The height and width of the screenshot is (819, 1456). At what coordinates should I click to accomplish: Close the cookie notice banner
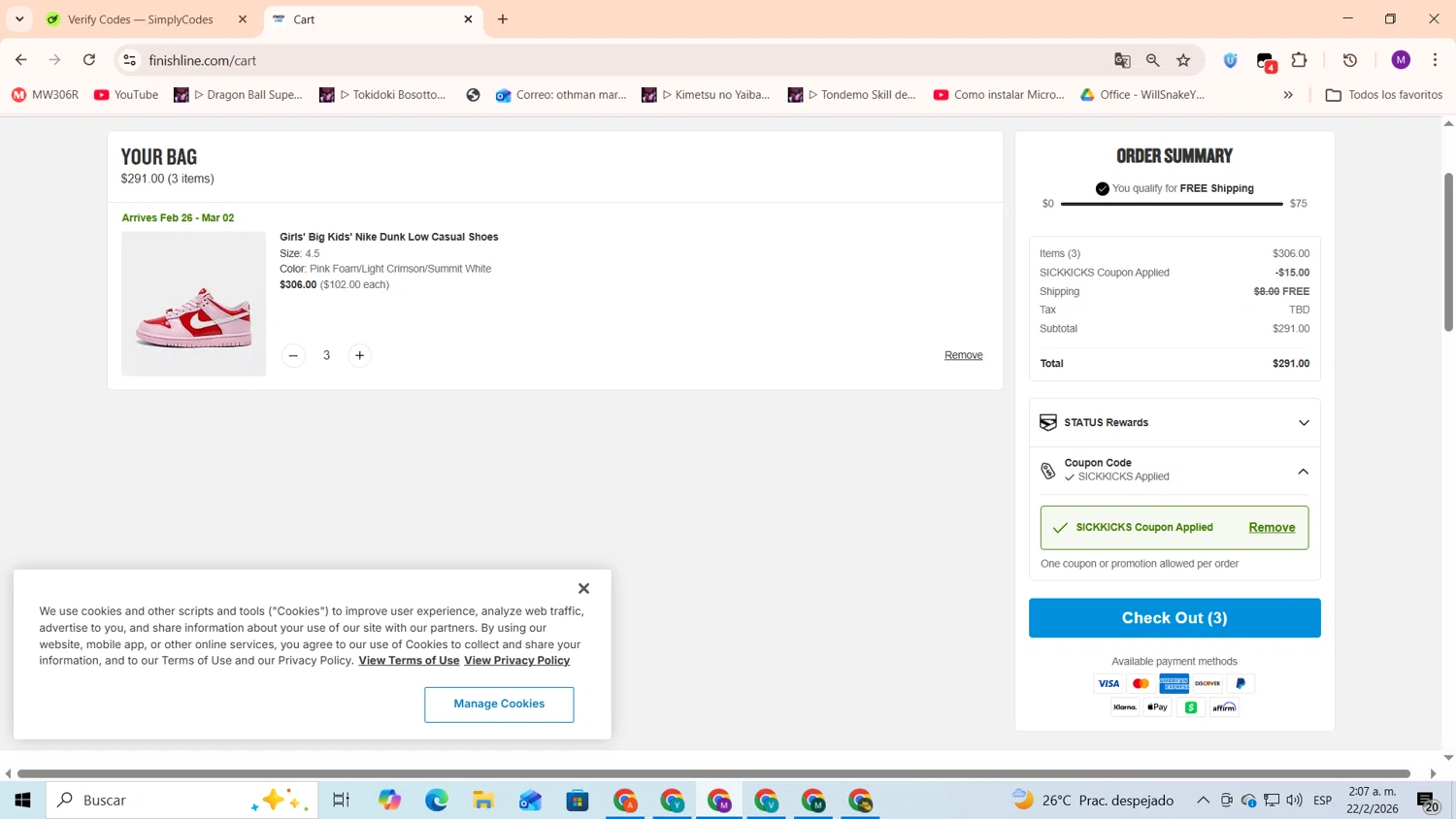click(x=583, y=588)
